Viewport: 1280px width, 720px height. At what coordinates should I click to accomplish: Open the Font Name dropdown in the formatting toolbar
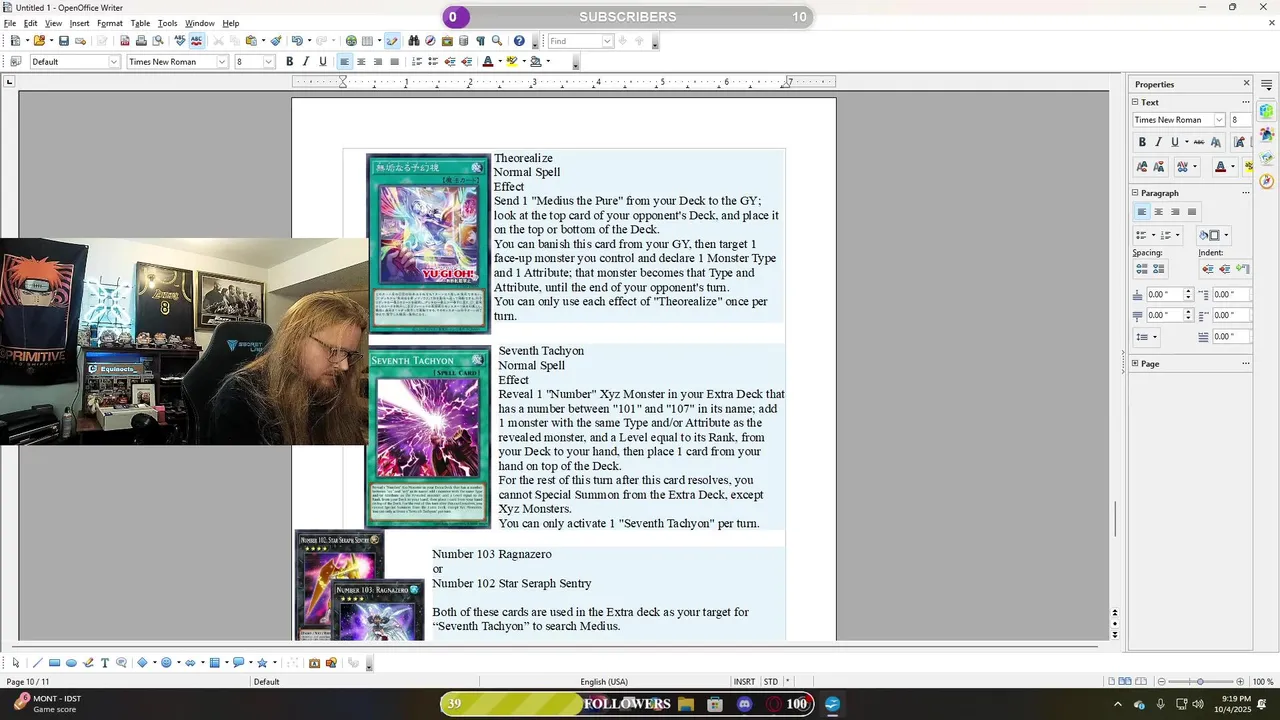click(222, 62)
